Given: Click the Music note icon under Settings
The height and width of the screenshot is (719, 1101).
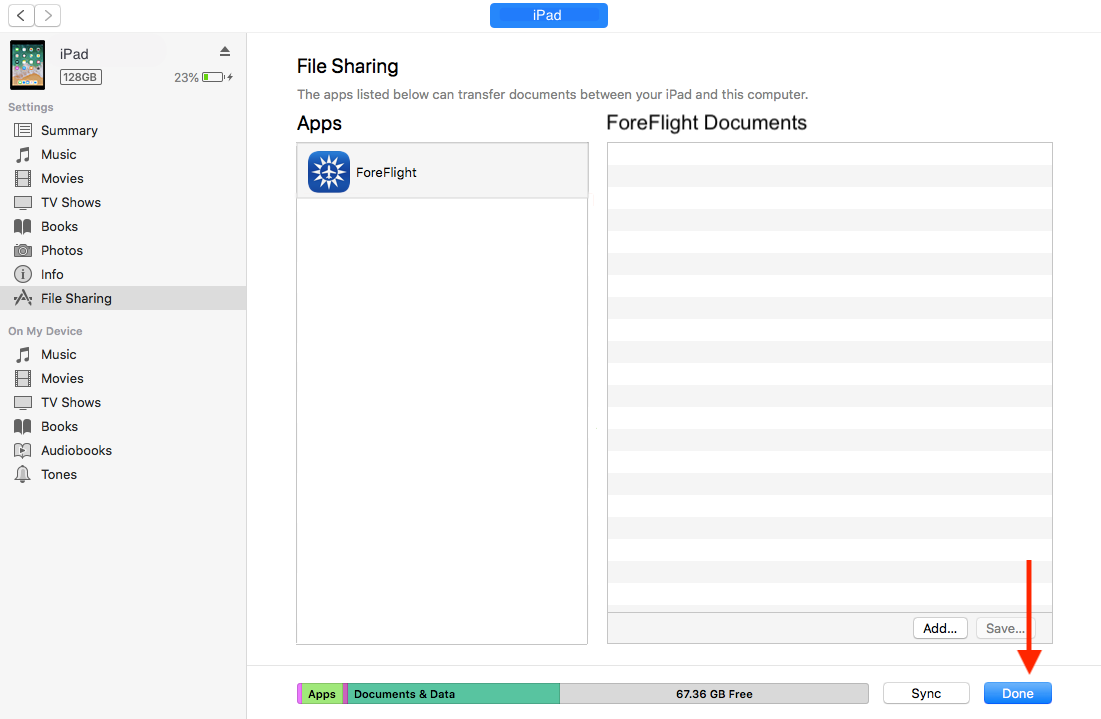Looking at the screenshot, I should tap(23, 154).
